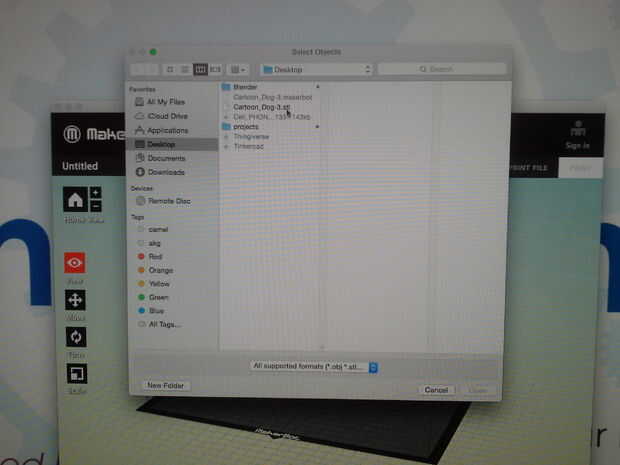Select the Cartoon_Dog-3.makerbot file
This screenshot has width=620, height=465.
pyautogui.click(x=272, y=97)
